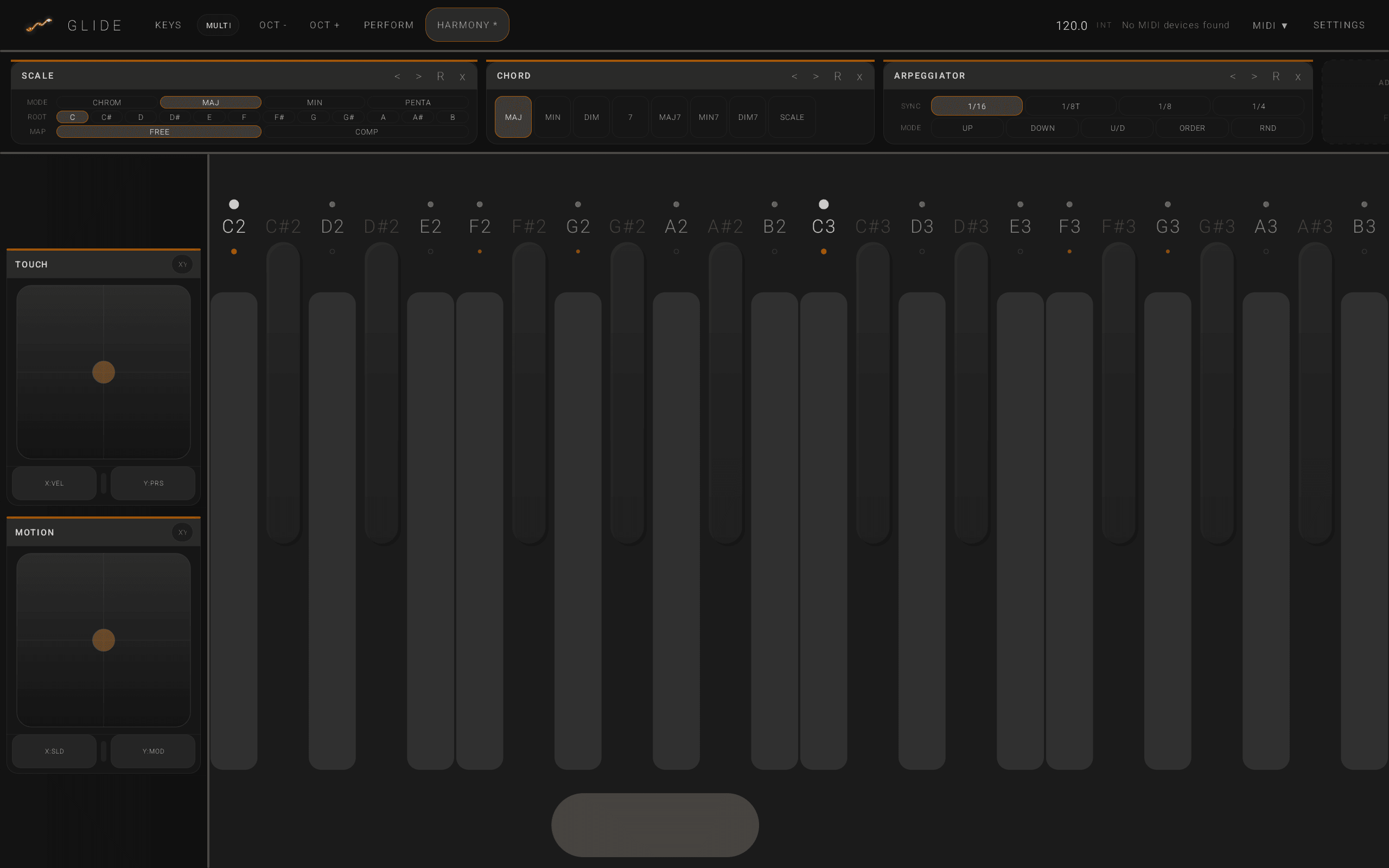1389x868 pixels.
Task: Set scale mode to CHROM
Action: click(x=107, y=102)
